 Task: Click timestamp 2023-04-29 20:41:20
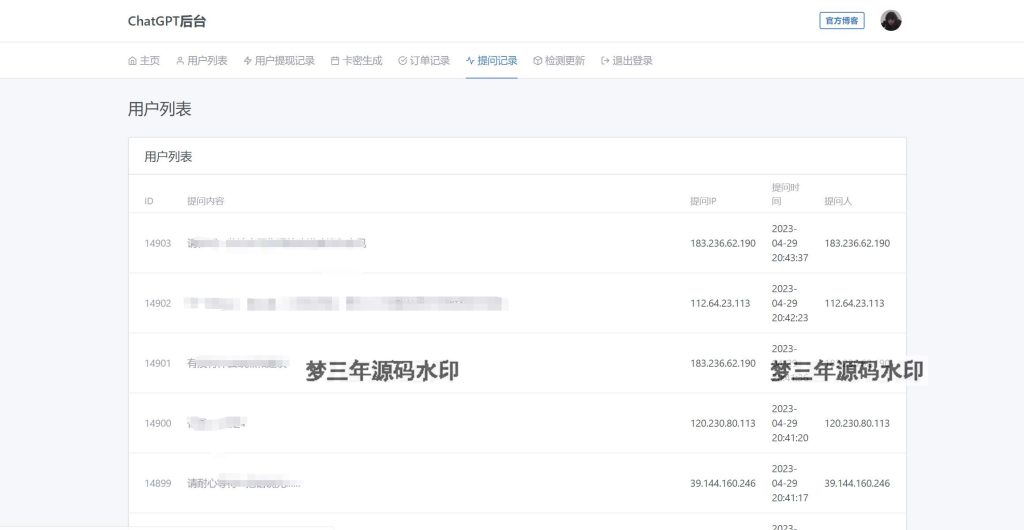pos(790,424)
